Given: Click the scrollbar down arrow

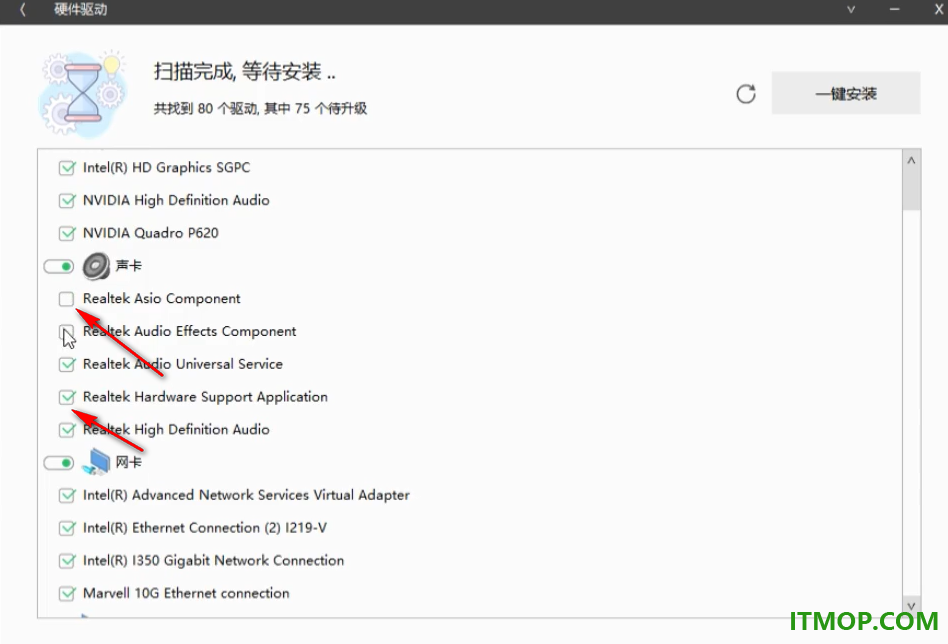Looking at the screenshot, I should (911, 605).
